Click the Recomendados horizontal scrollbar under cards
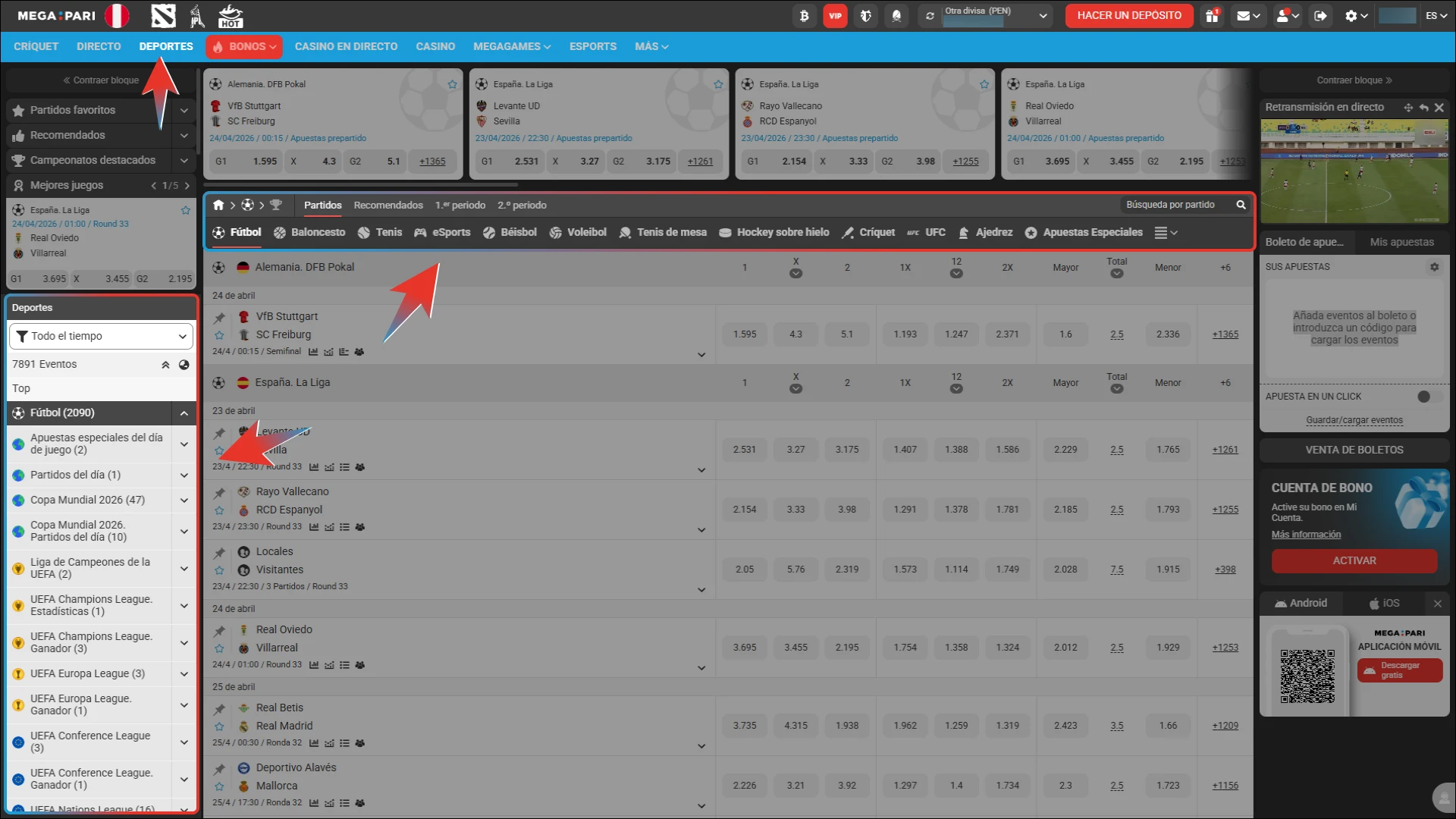Screen dimensions: 1456x819 coord(361,184)
